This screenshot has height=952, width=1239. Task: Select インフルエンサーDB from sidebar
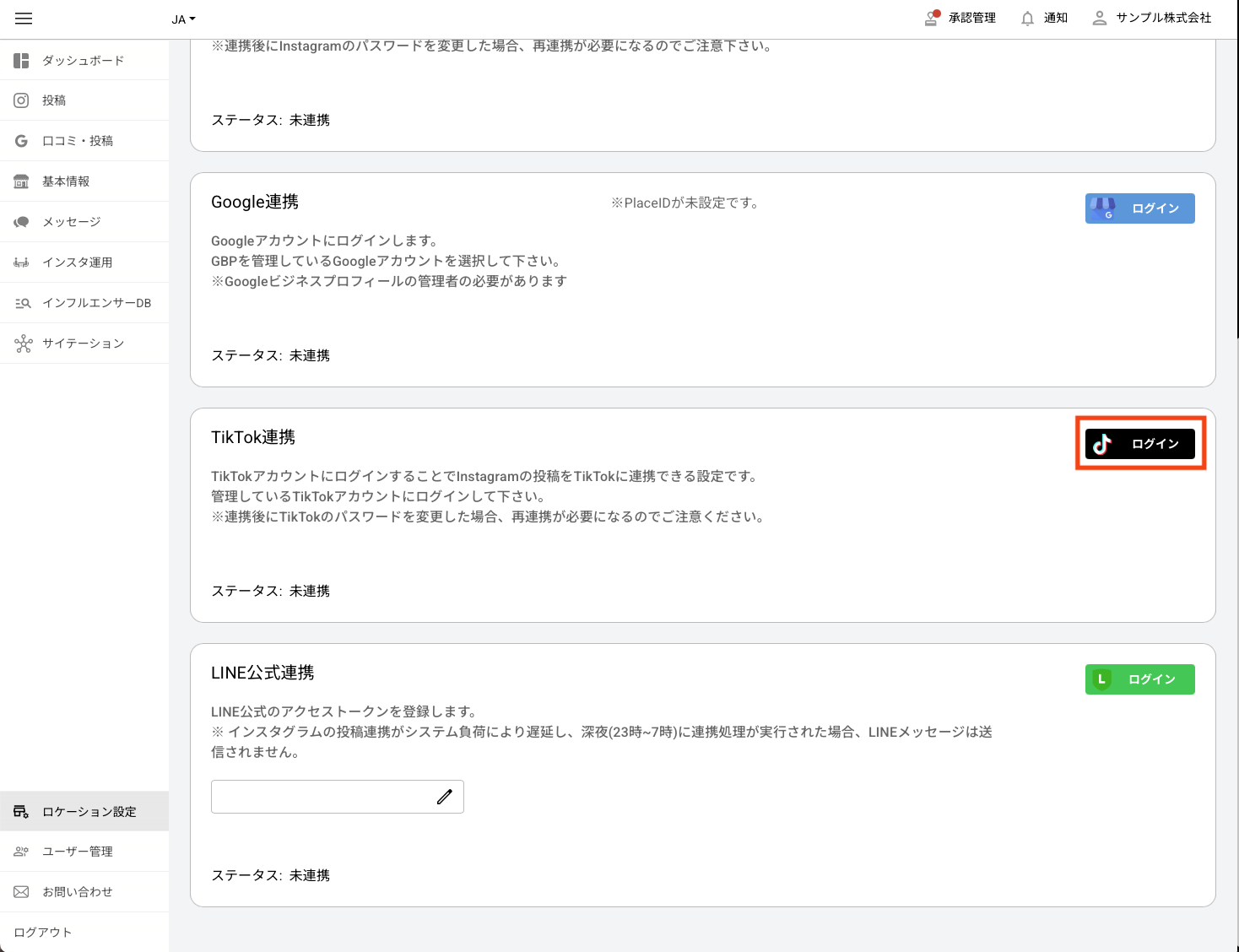point(96,303)
